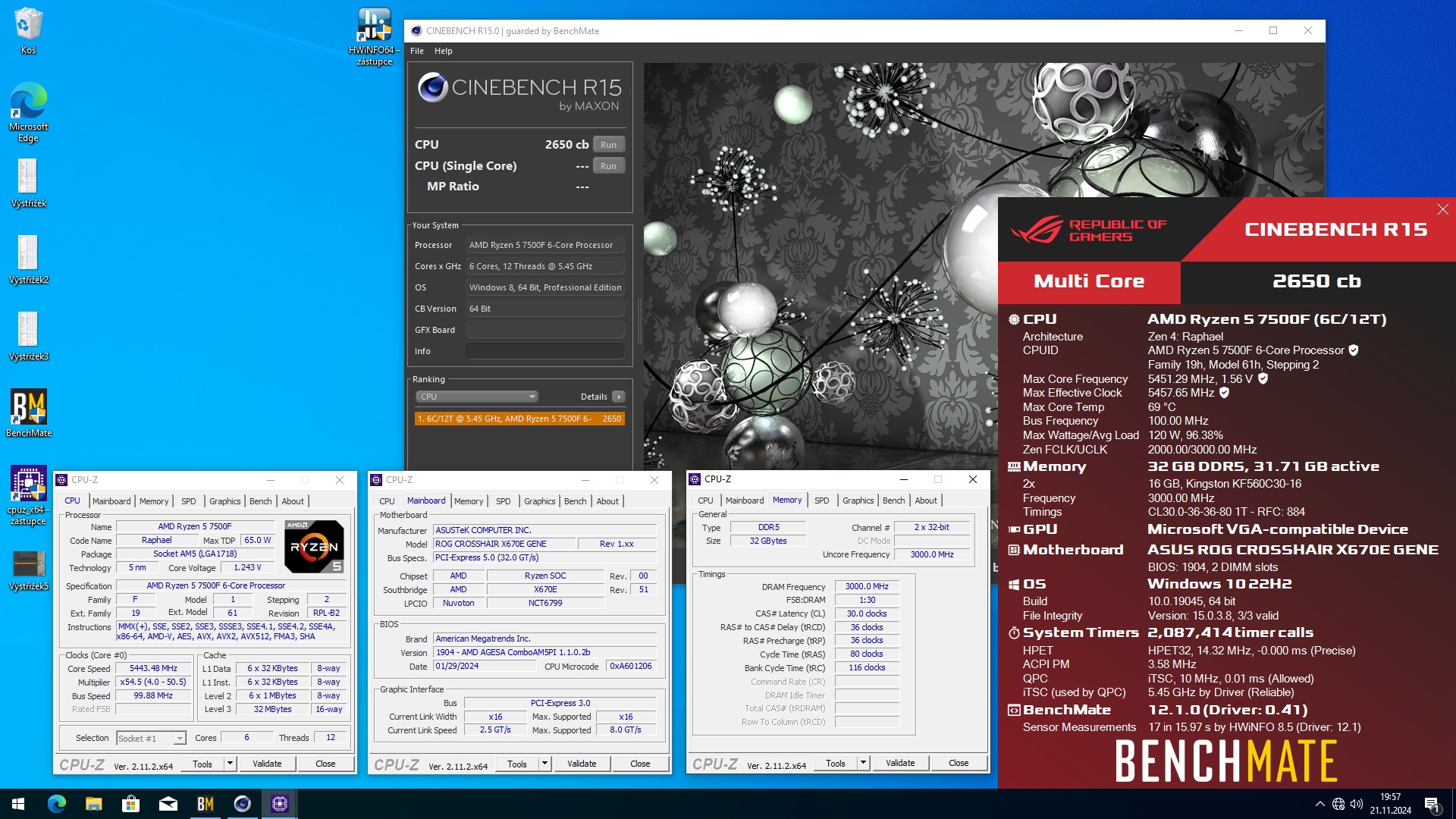Click the BIOS version 1904 AGESA field
Viewport: 1456px width, 819px height.
pyautogui.click(x=544, y=652)
